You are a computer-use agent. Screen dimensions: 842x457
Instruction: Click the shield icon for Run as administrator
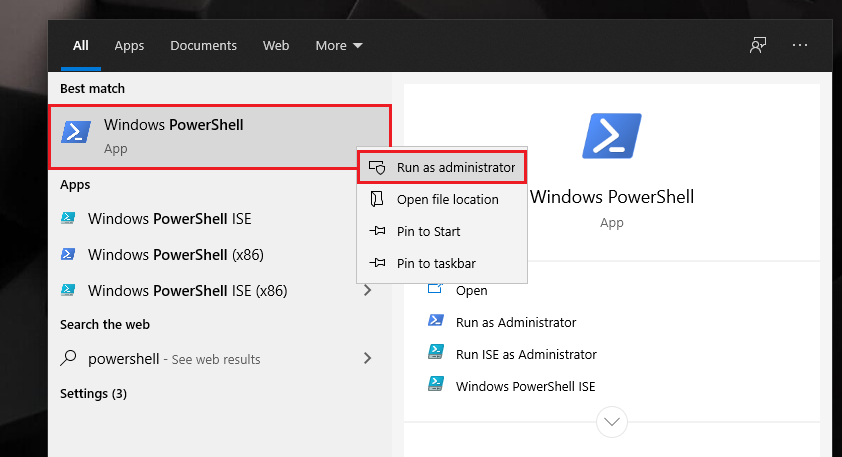(x=377, y=168)
